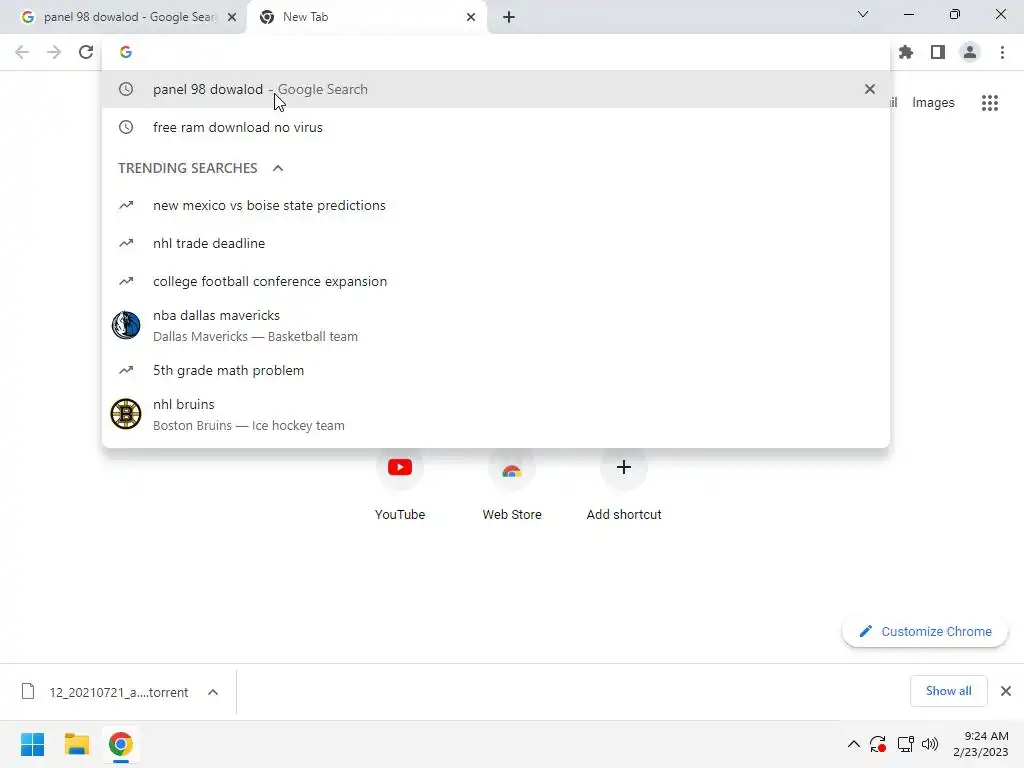Open the Windows Start menu
The width and height of the screenshot is (1024, 768).
(x=33, y=744)
